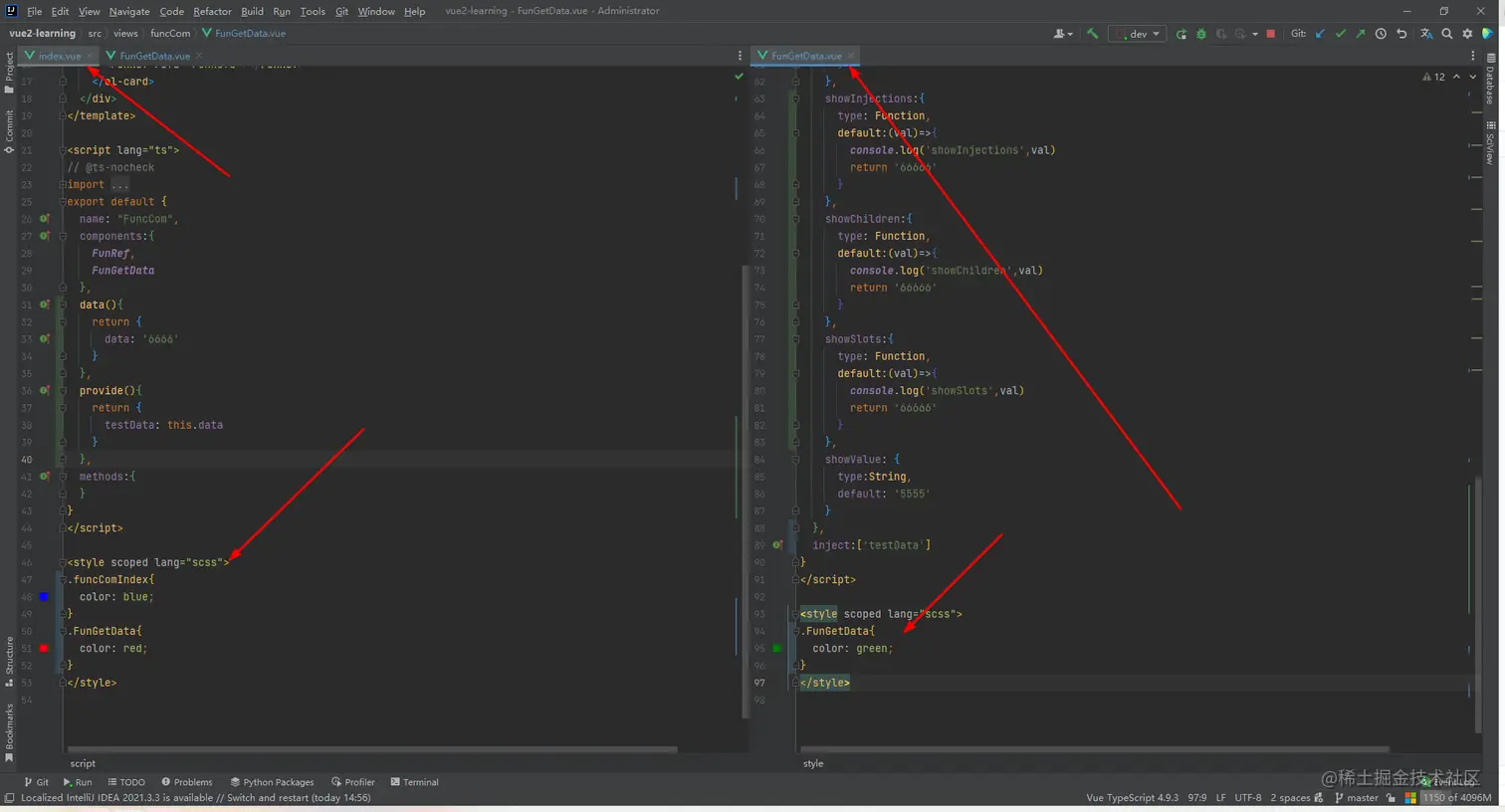Click the red color swatch in gutter

pos(44,649)
